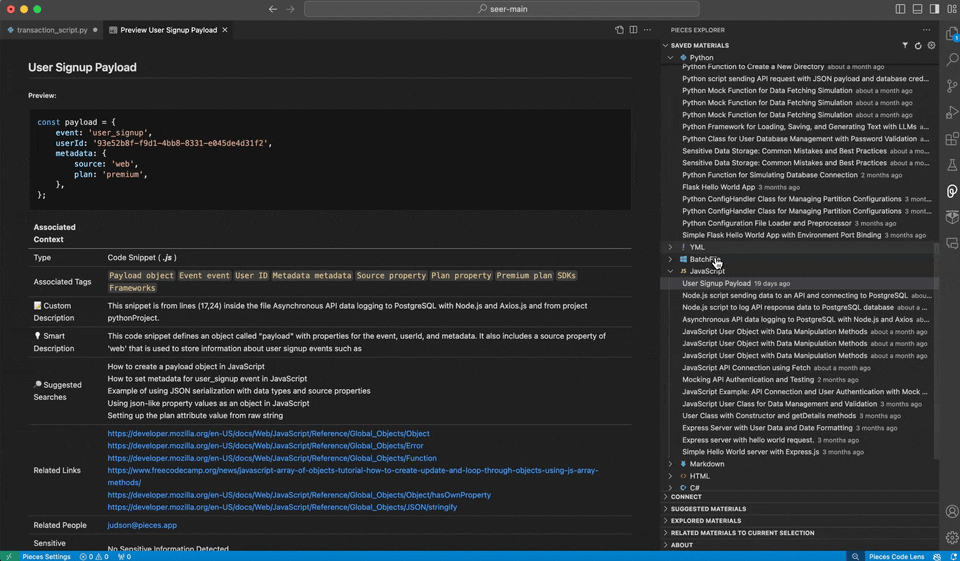Click the judson@pieces.app email link
The width and height of the screenshot is (960, 561).
(x=141, y=525)
